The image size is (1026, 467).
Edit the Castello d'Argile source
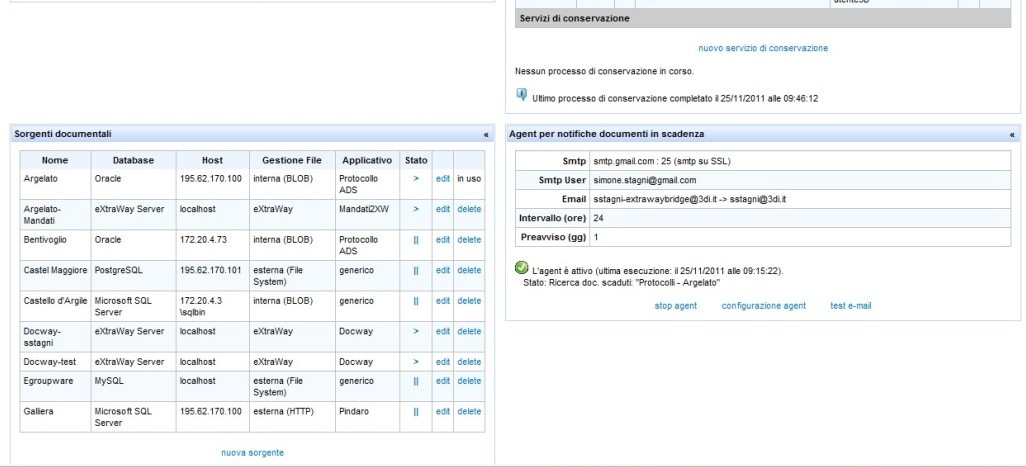pyautogui.click(x=443, y=301)
